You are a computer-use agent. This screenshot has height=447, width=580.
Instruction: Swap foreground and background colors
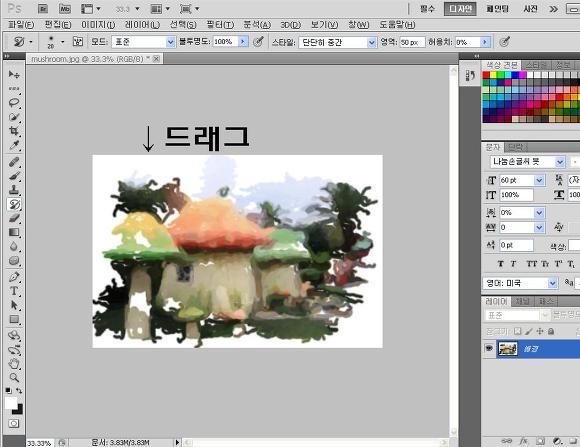pos(19,391)
